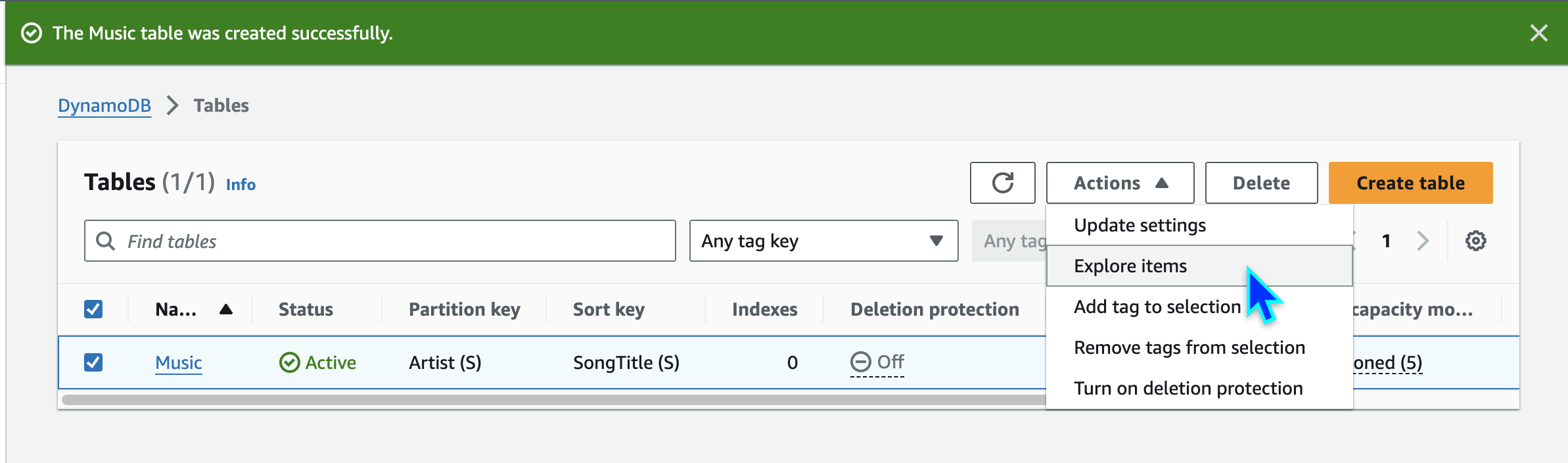Open the Tables Info link

click(241, 185)
